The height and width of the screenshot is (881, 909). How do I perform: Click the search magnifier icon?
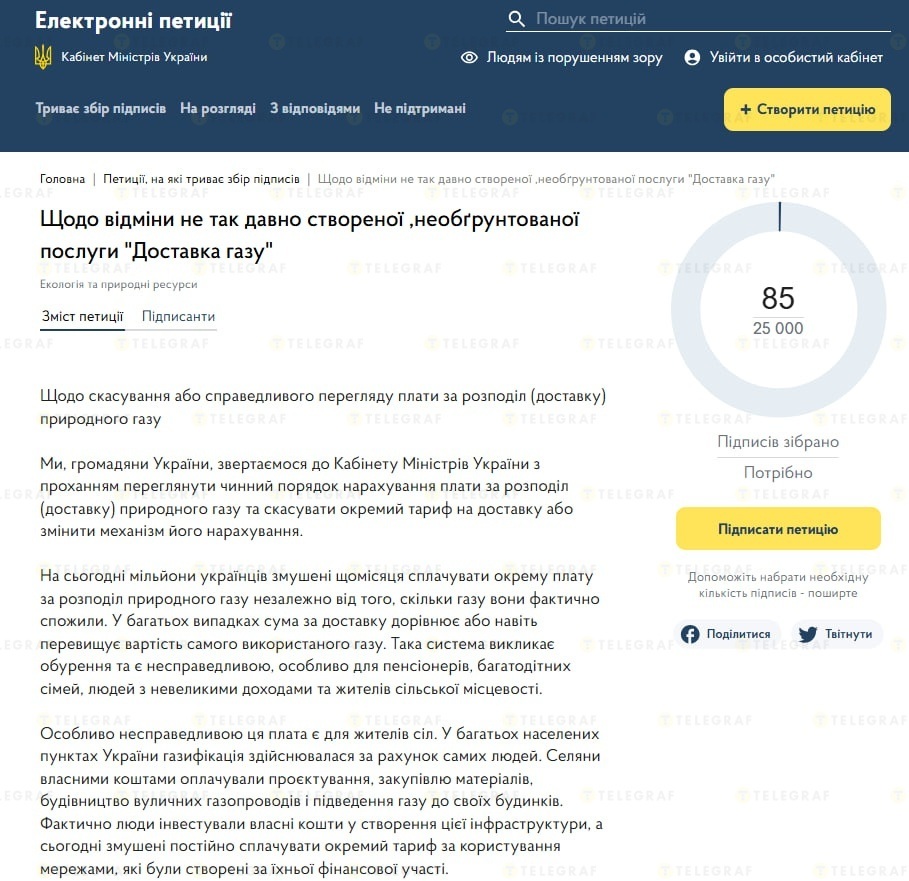point(516,19)
